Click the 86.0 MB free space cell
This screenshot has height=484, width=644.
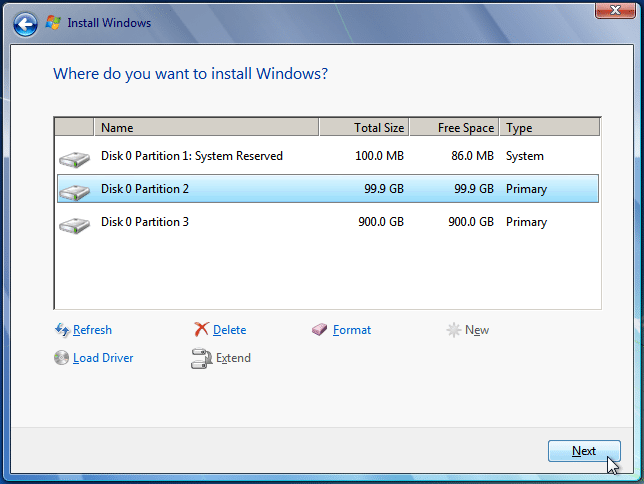pos(472,156)
